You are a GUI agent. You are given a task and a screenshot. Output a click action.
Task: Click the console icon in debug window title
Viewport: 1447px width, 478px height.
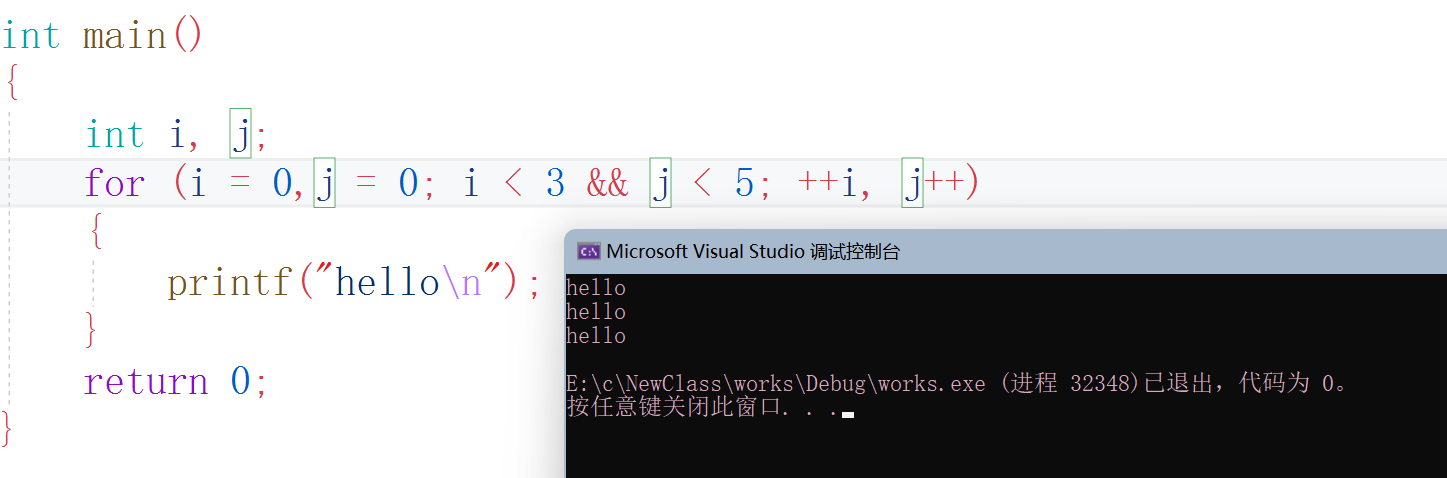click(589, 252)
